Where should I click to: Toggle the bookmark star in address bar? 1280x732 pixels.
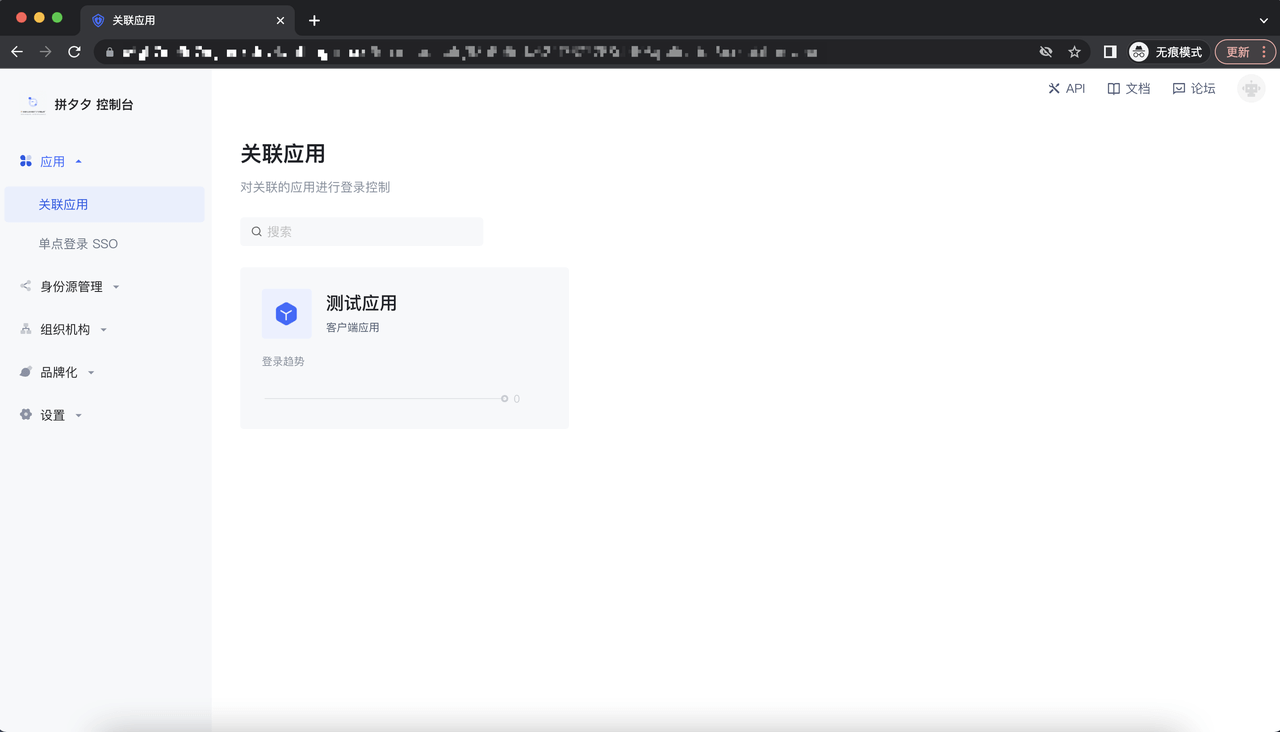click(x=1074, y=51)
